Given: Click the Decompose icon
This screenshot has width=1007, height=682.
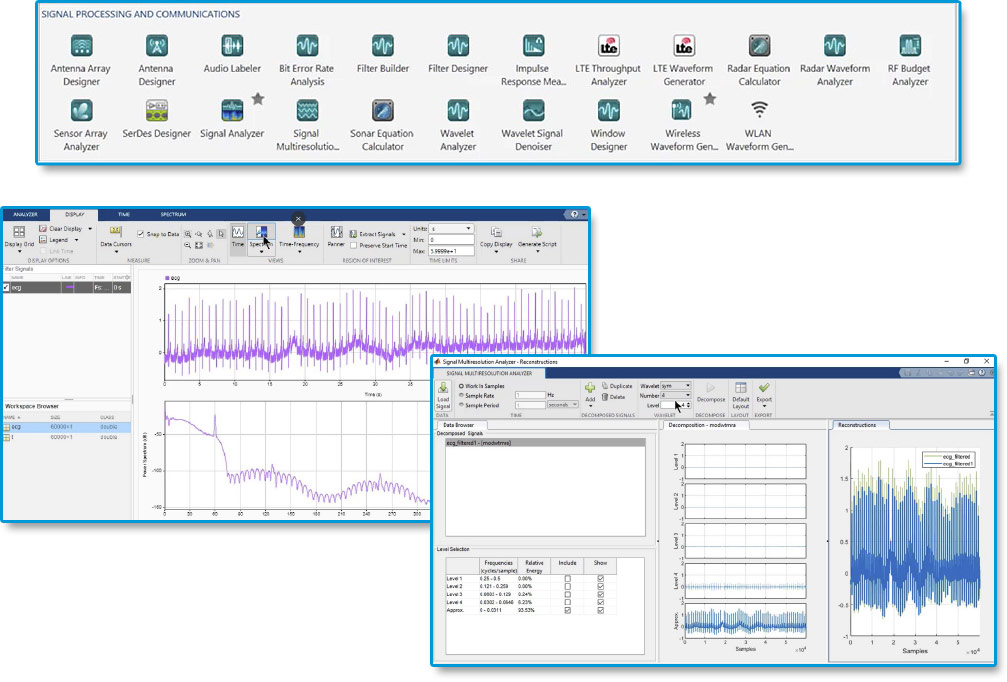Looking at the screenshot, I should click(x=711, y=391).
